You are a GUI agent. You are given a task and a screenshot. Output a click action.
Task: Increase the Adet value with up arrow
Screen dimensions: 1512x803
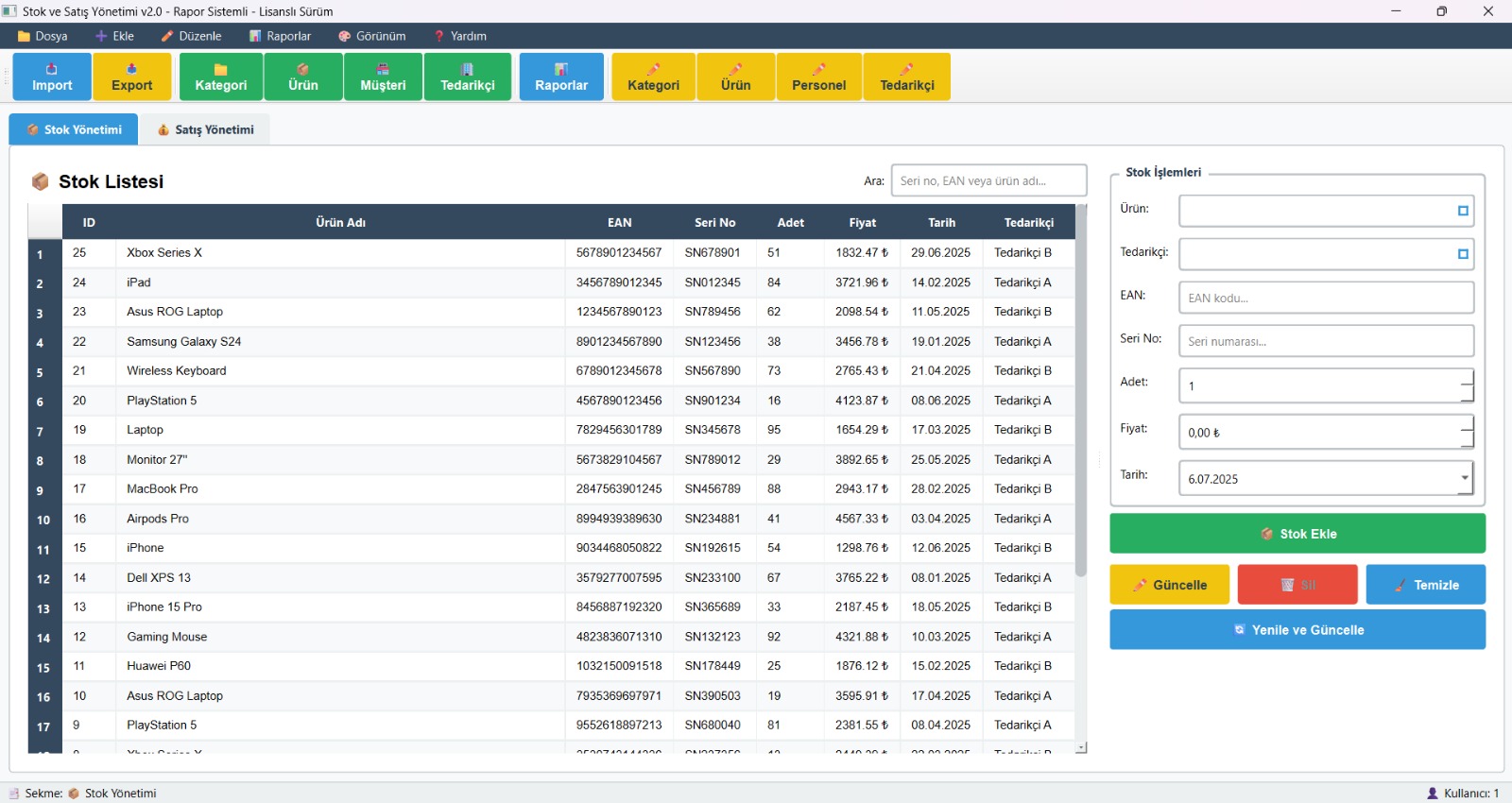click(1467, 377)
